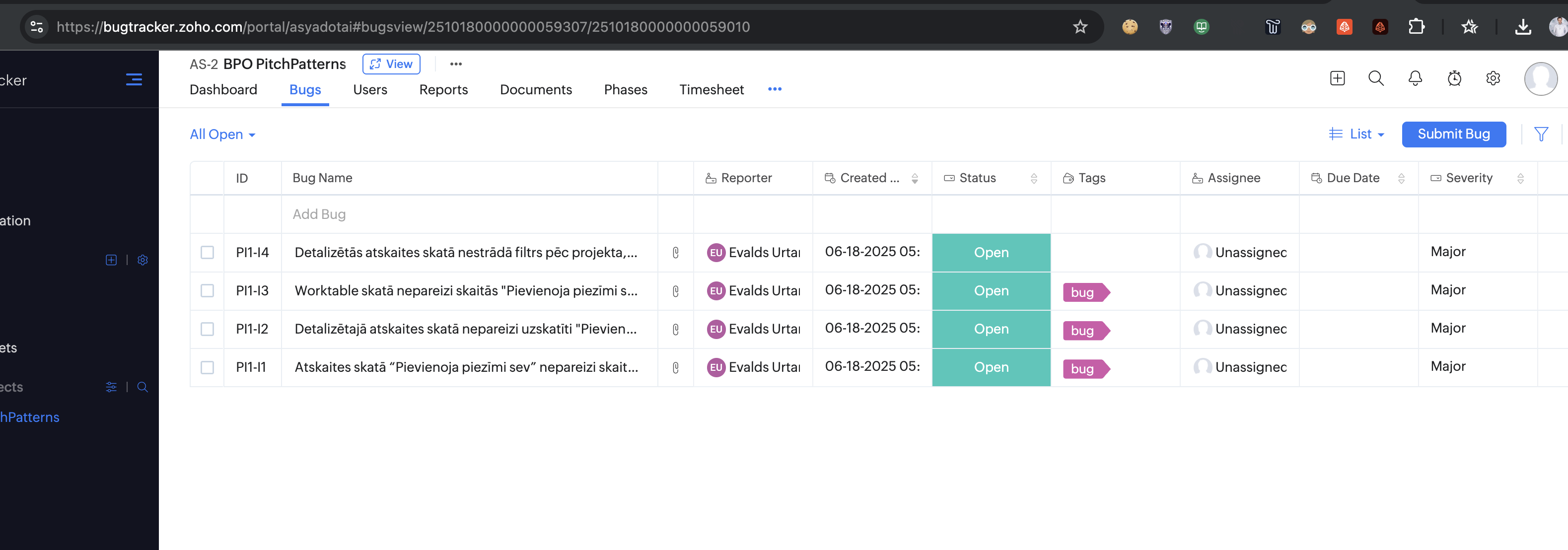Open attachment icon for bug PI1-I4
1568x550 pixels.
pos(676,253)
